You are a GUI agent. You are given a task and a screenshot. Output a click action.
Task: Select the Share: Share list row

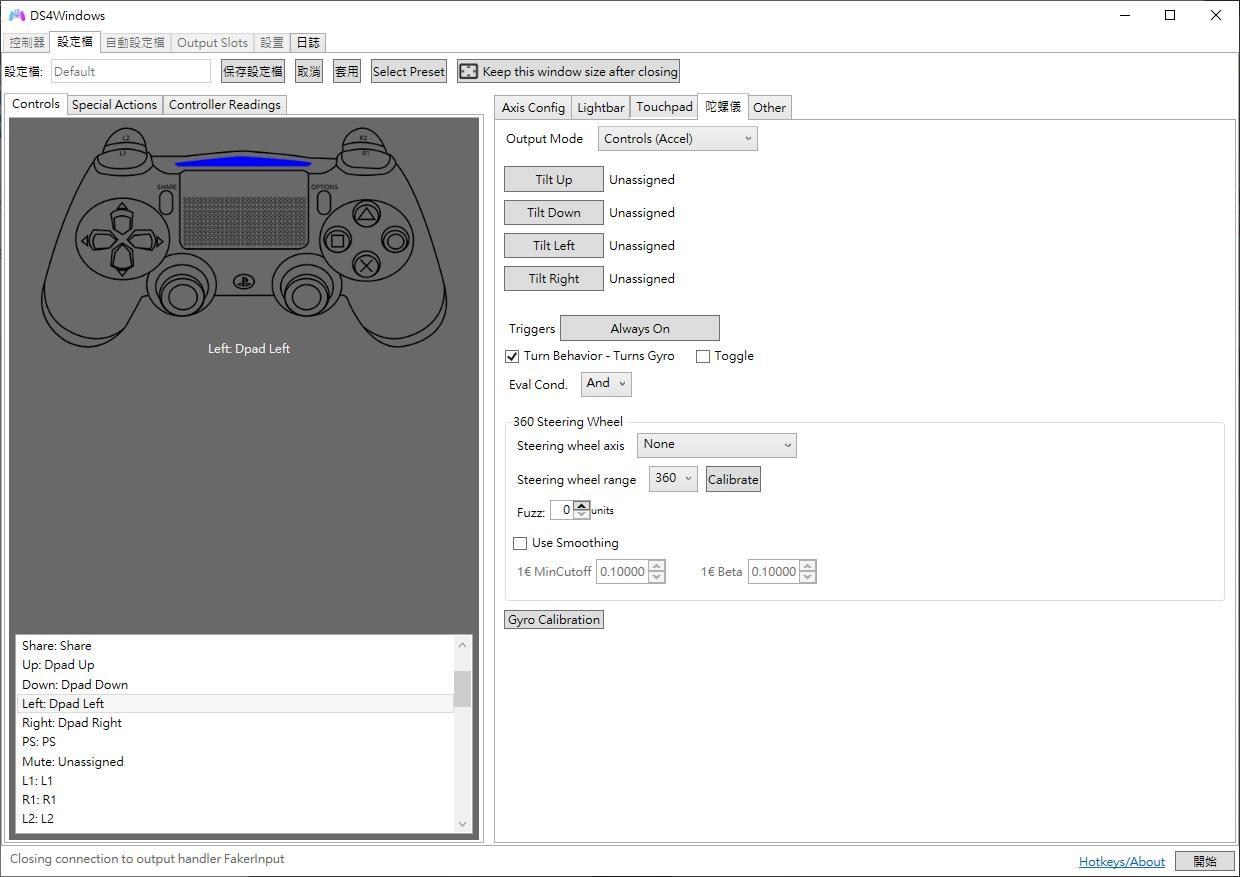point(237,646)
